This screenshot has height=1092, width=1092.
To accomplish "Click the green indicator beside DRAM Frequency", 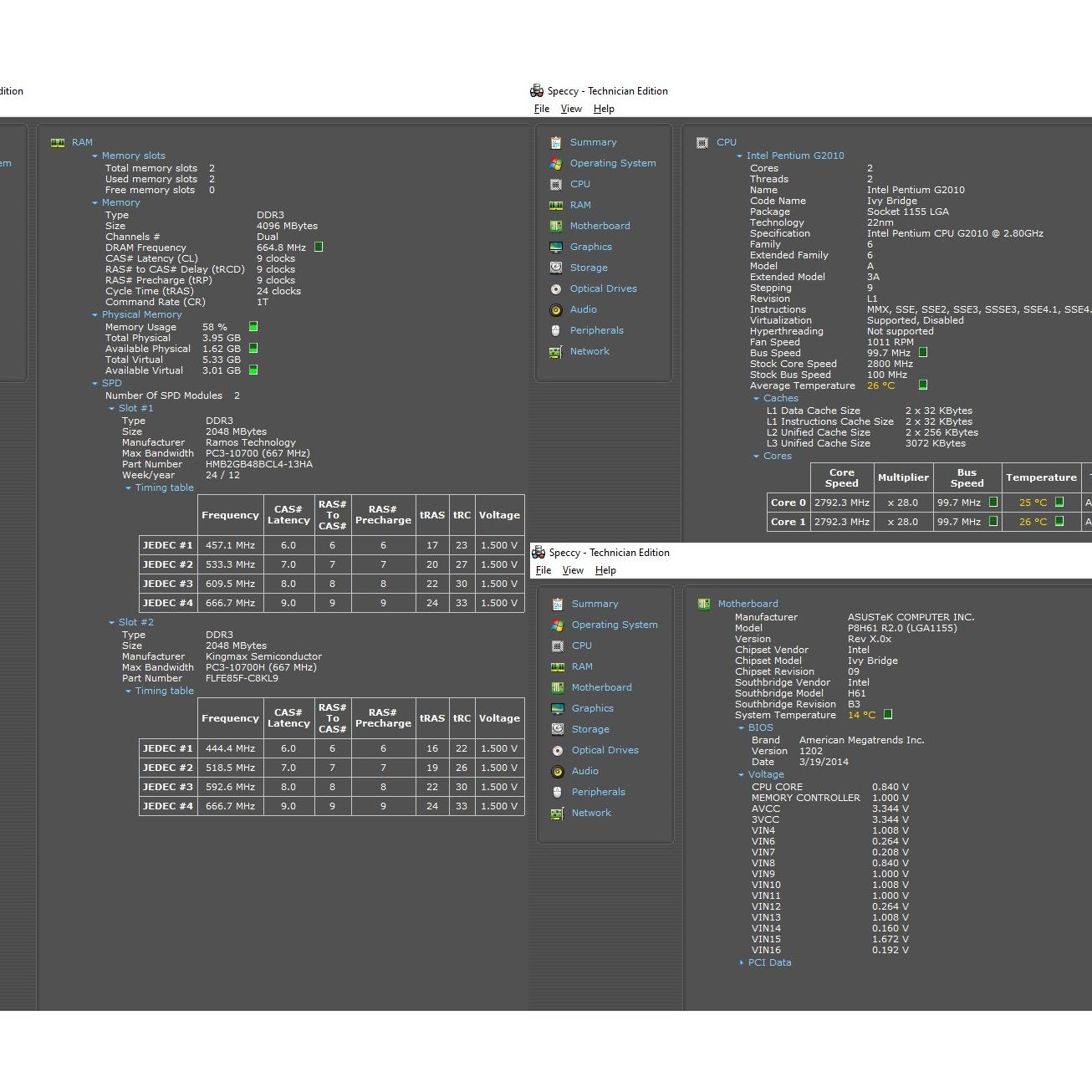I will (x=319, y=247).
